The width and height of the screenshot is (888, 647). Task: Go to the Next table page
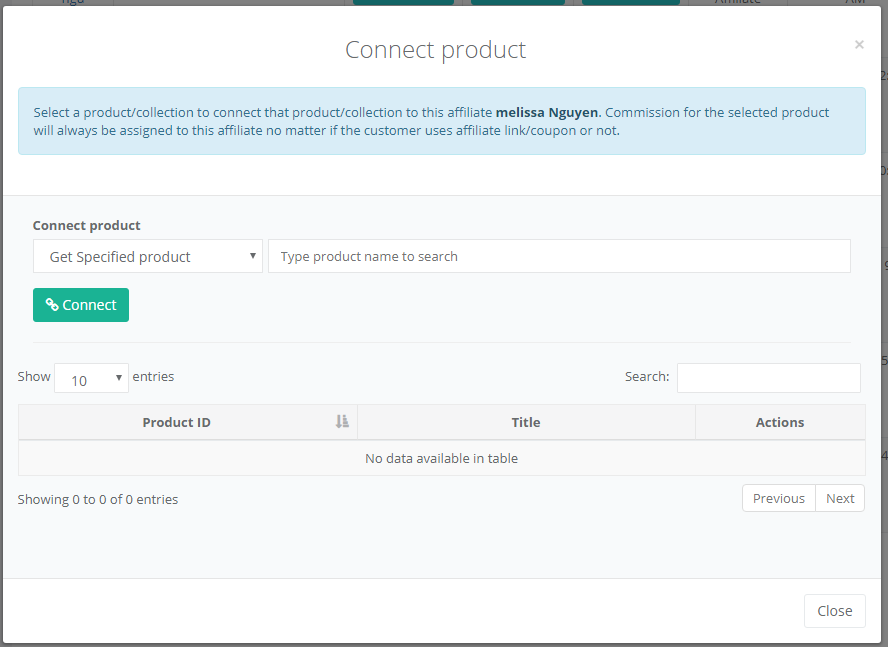[840, 498]
